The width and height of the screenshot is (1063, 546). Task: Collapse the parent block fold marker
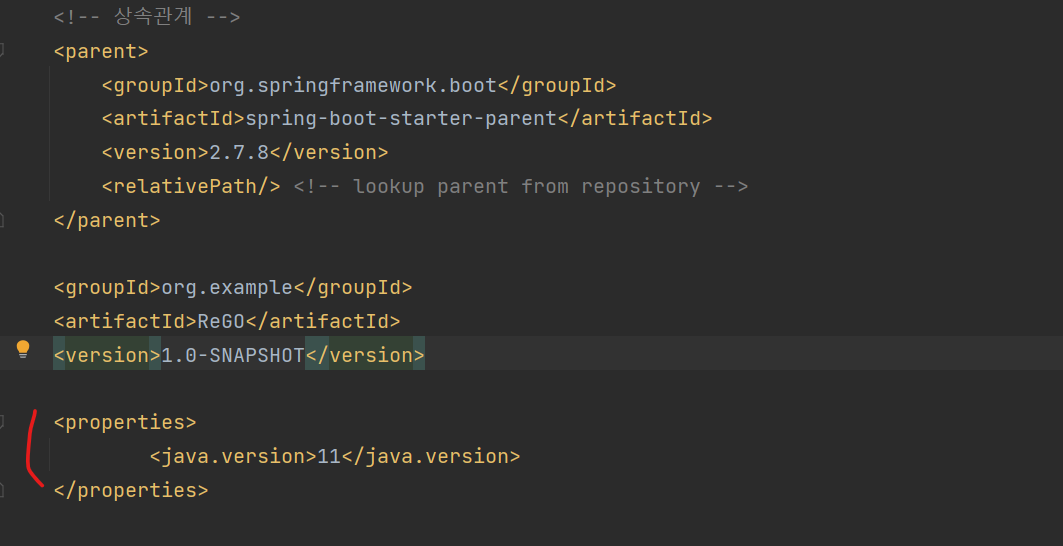pos(2,51)
